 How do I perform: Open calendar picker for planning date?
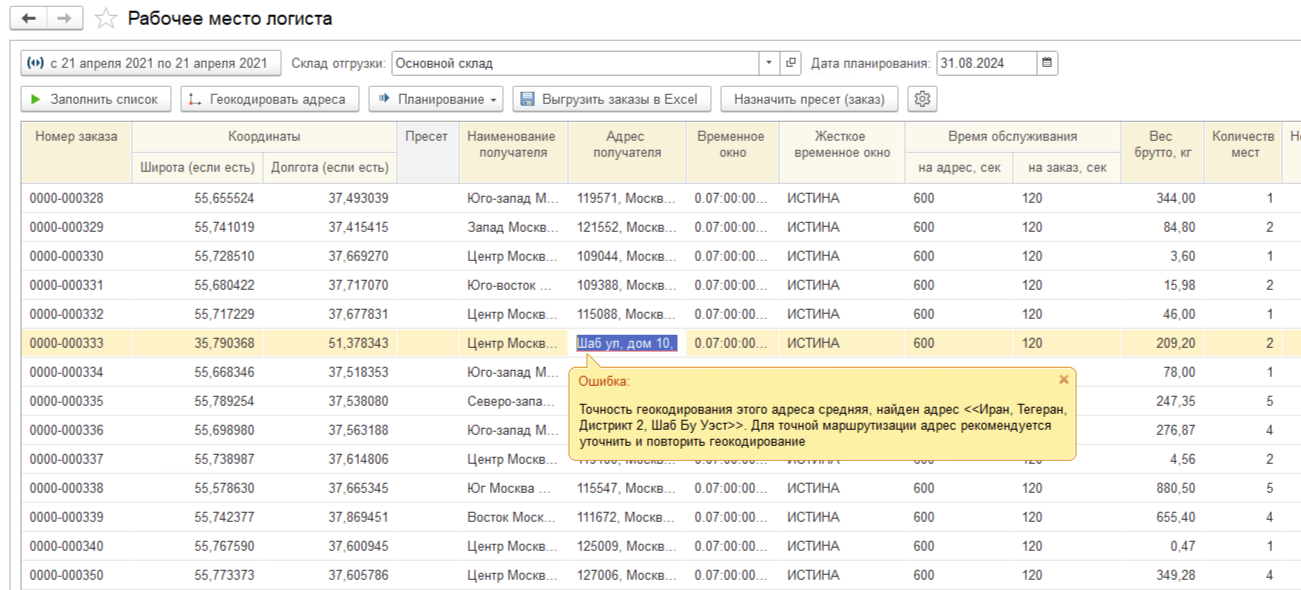click(1047, 63)
